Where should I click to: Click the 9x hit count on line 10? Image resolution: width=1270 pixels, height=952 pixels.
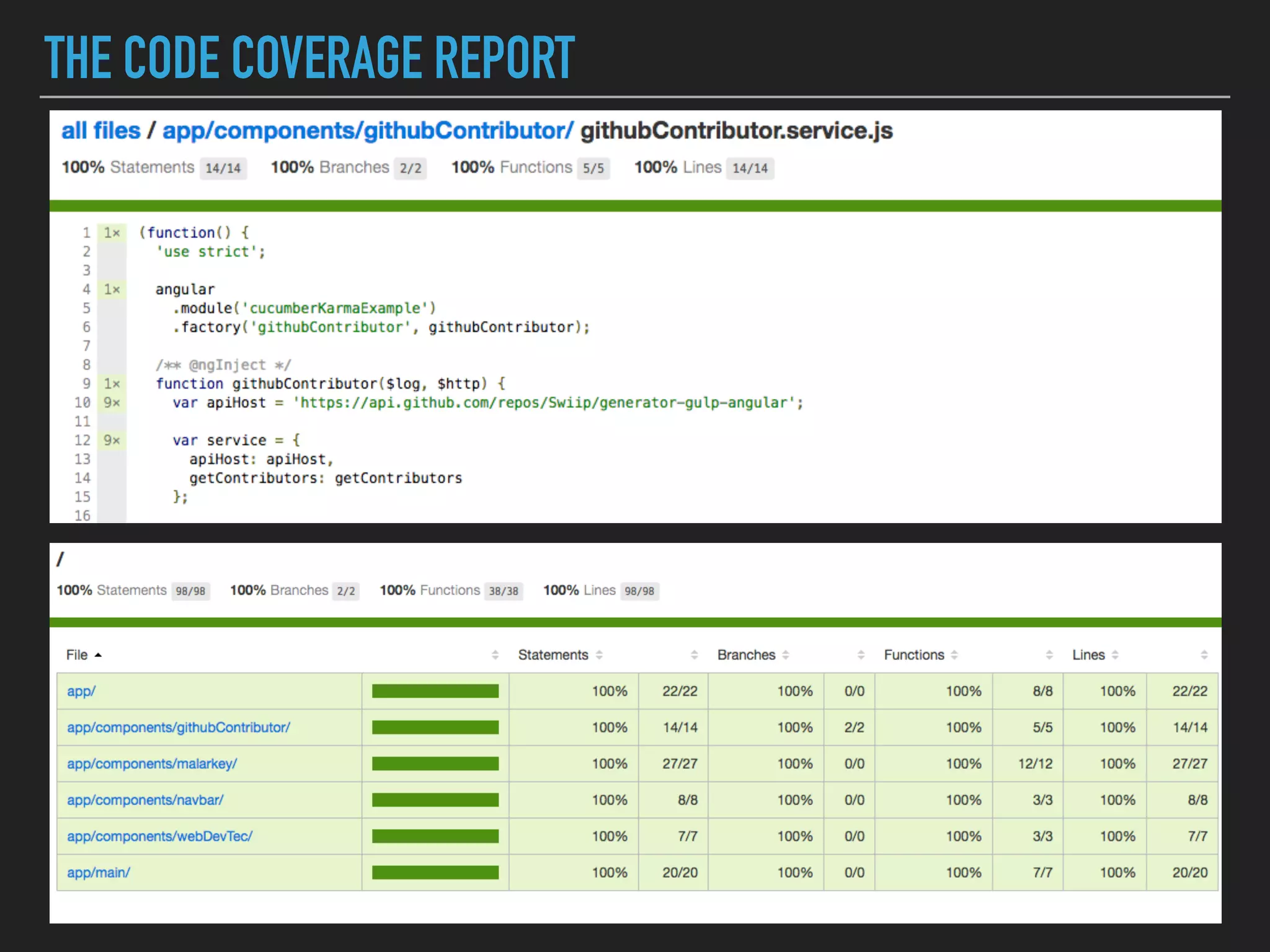point(112,403)
